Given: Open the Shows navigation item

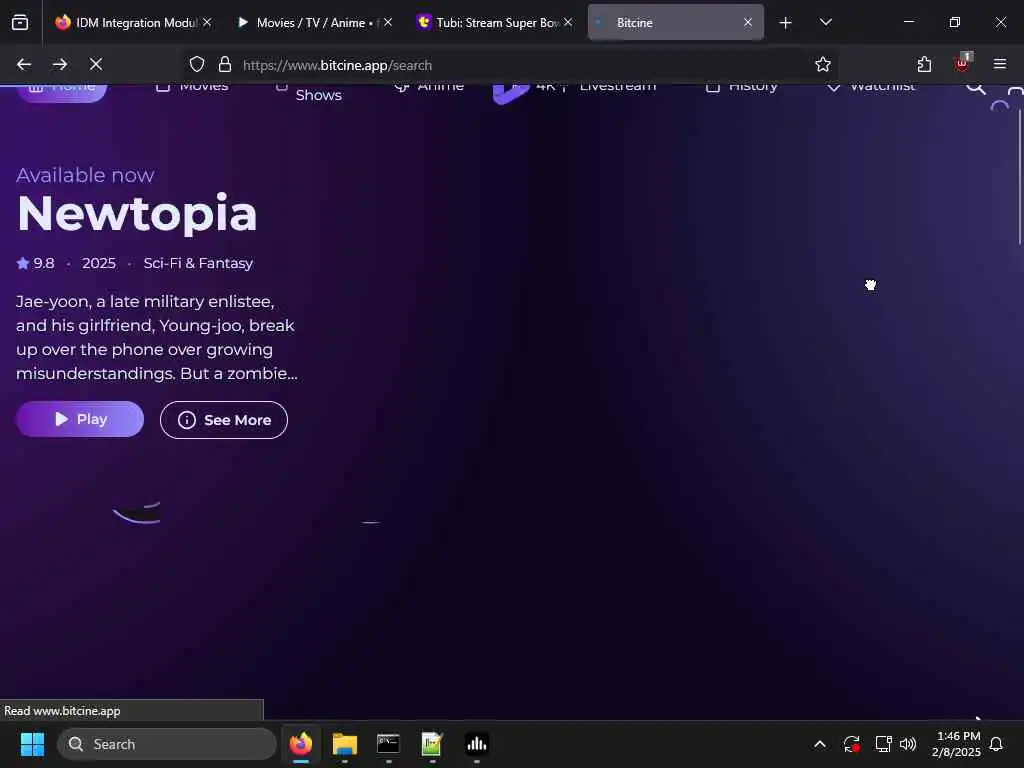Looking at the screenshot, I should [x=318, y=95].
